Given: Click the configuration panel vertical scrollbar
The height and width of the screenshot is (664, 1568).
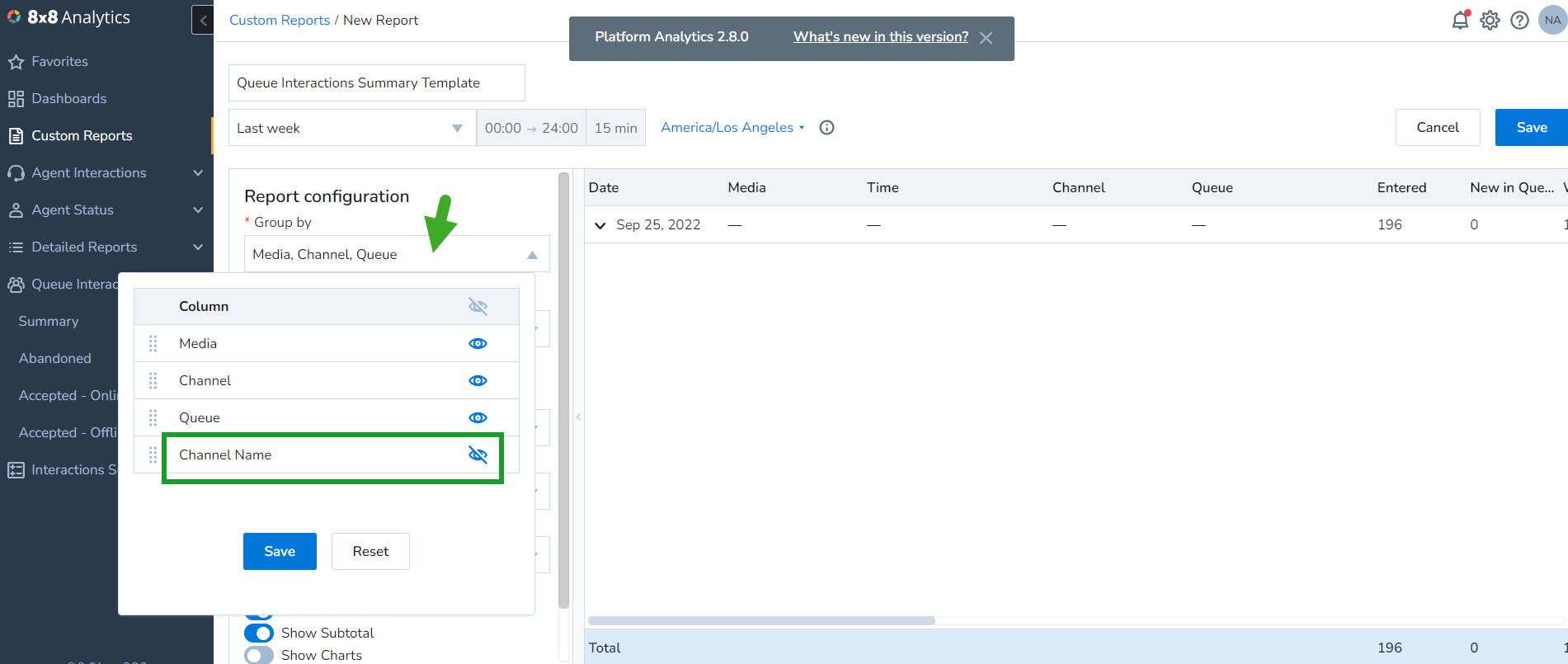Looking at the screenshot, I should [x=563, y=389].
